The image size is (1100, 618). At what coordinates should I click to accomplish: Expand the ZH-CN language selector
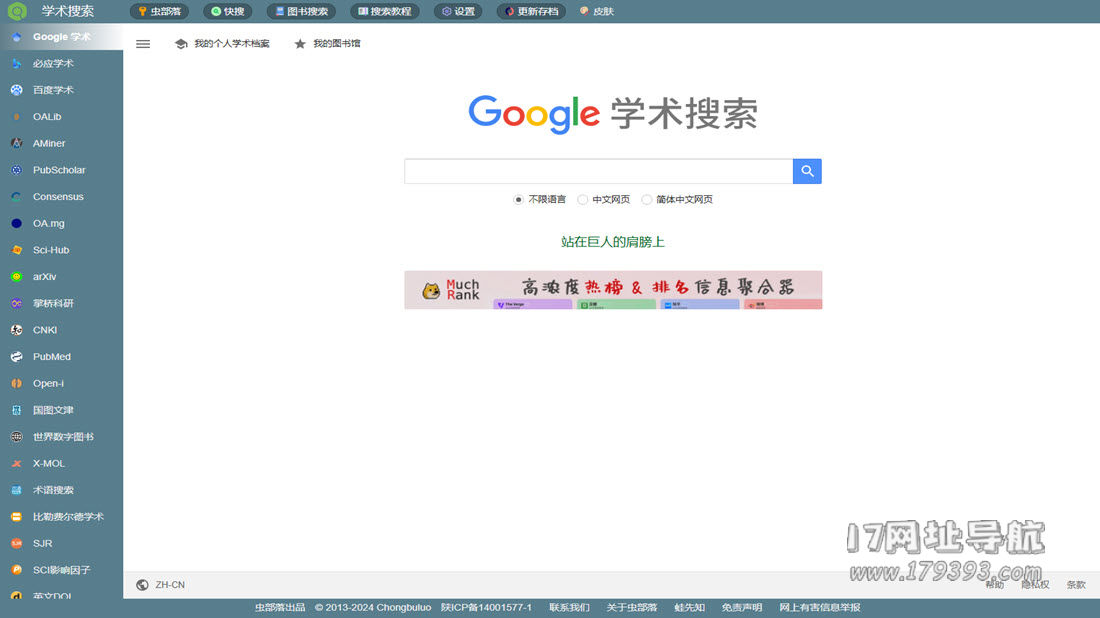170,585
